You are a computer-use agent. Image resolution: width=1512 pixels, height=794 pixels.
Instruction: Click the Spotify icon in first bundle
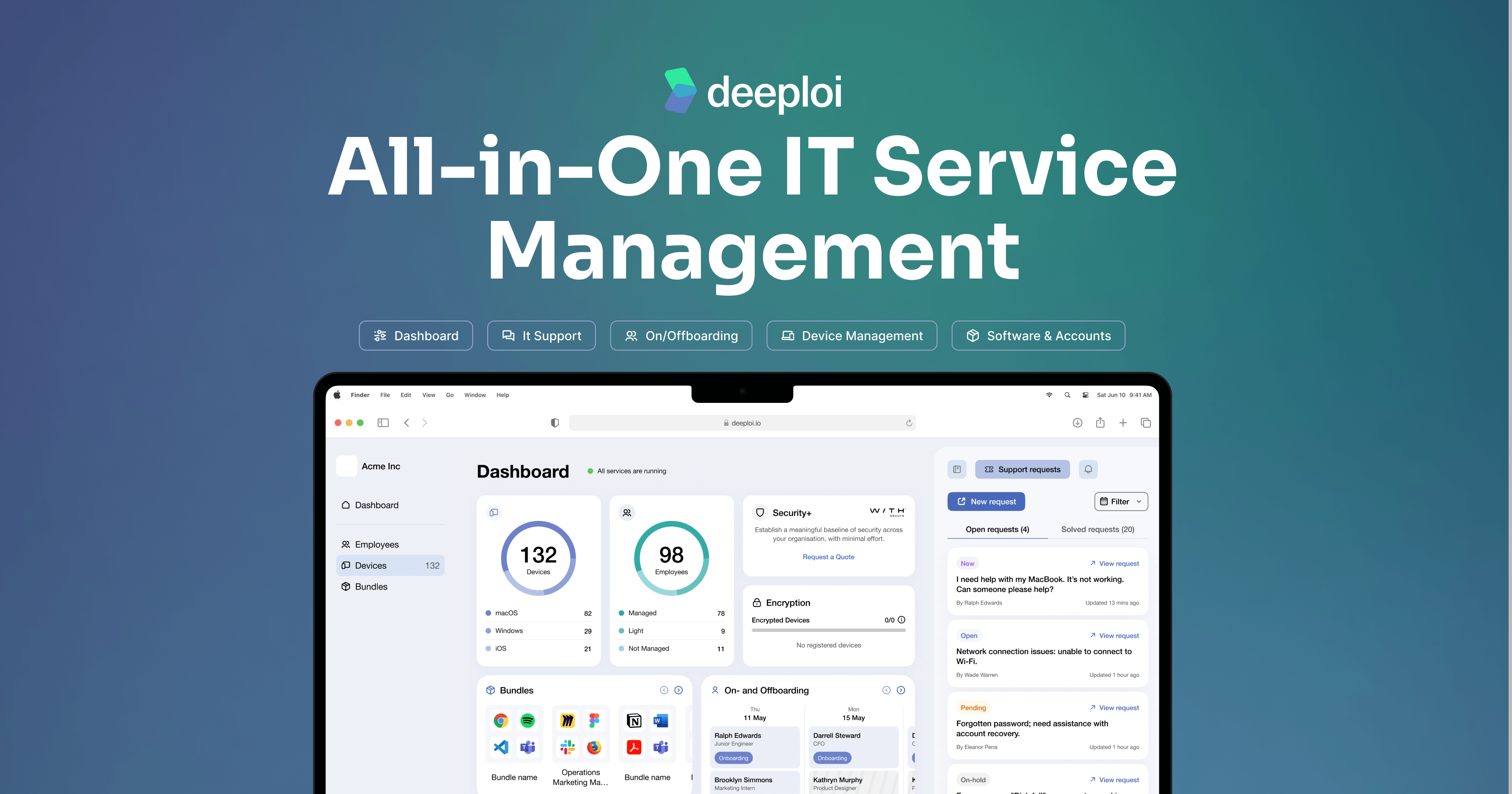528,720
